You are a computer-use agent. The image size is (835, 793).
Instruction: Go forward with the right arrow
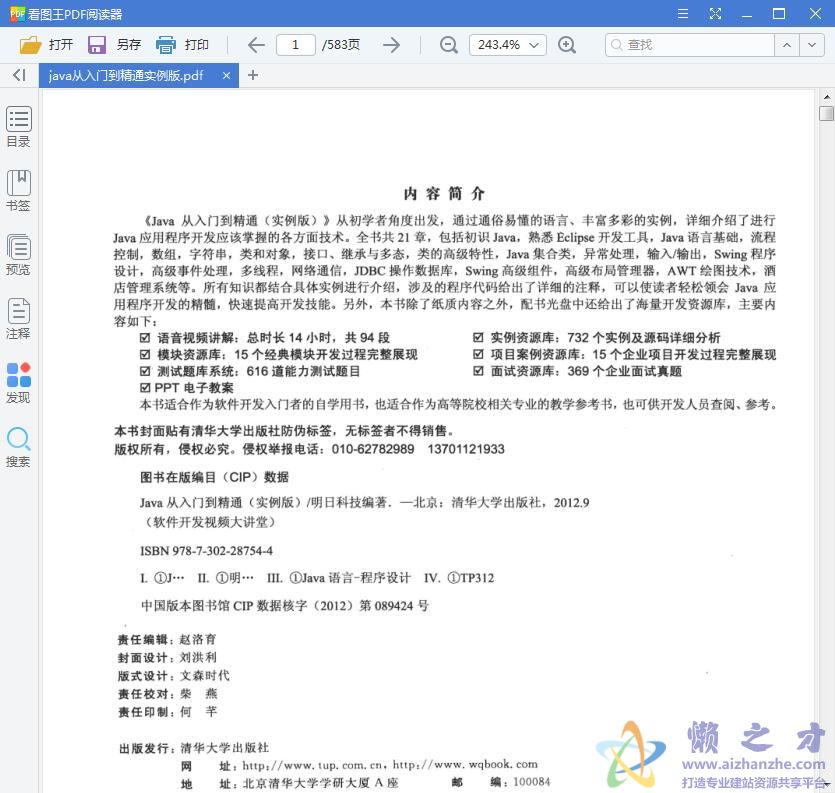391,44
